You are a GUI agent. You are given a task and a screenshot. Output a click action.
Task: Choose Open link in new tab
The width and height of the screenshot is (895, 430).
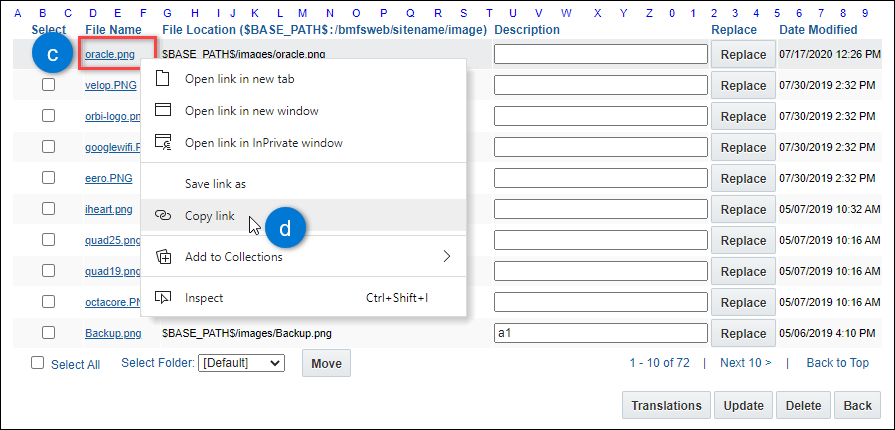[304, 79]
